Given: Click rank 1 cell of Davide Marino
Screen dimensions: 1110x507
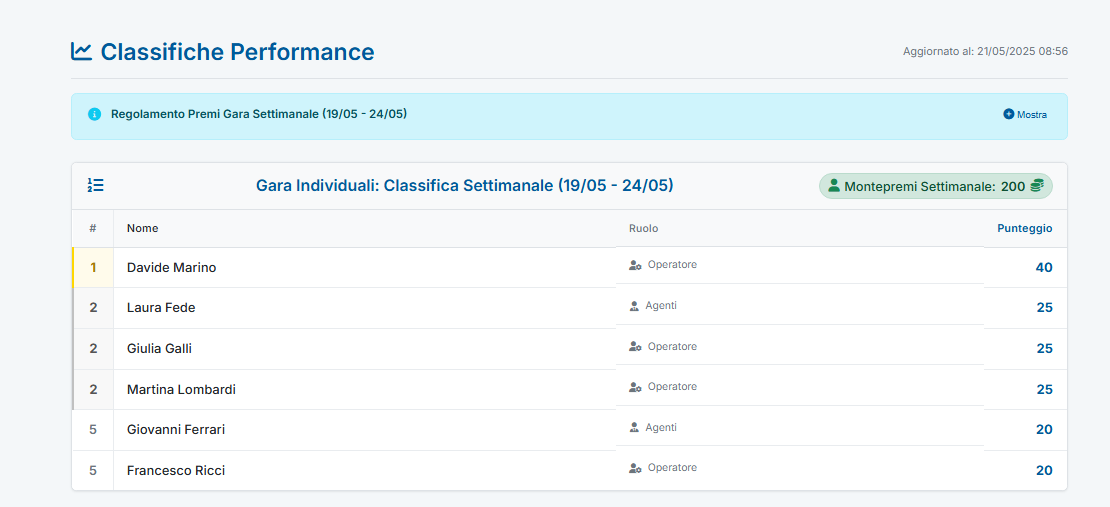Looking at the screenshot, I should (93, 268).
